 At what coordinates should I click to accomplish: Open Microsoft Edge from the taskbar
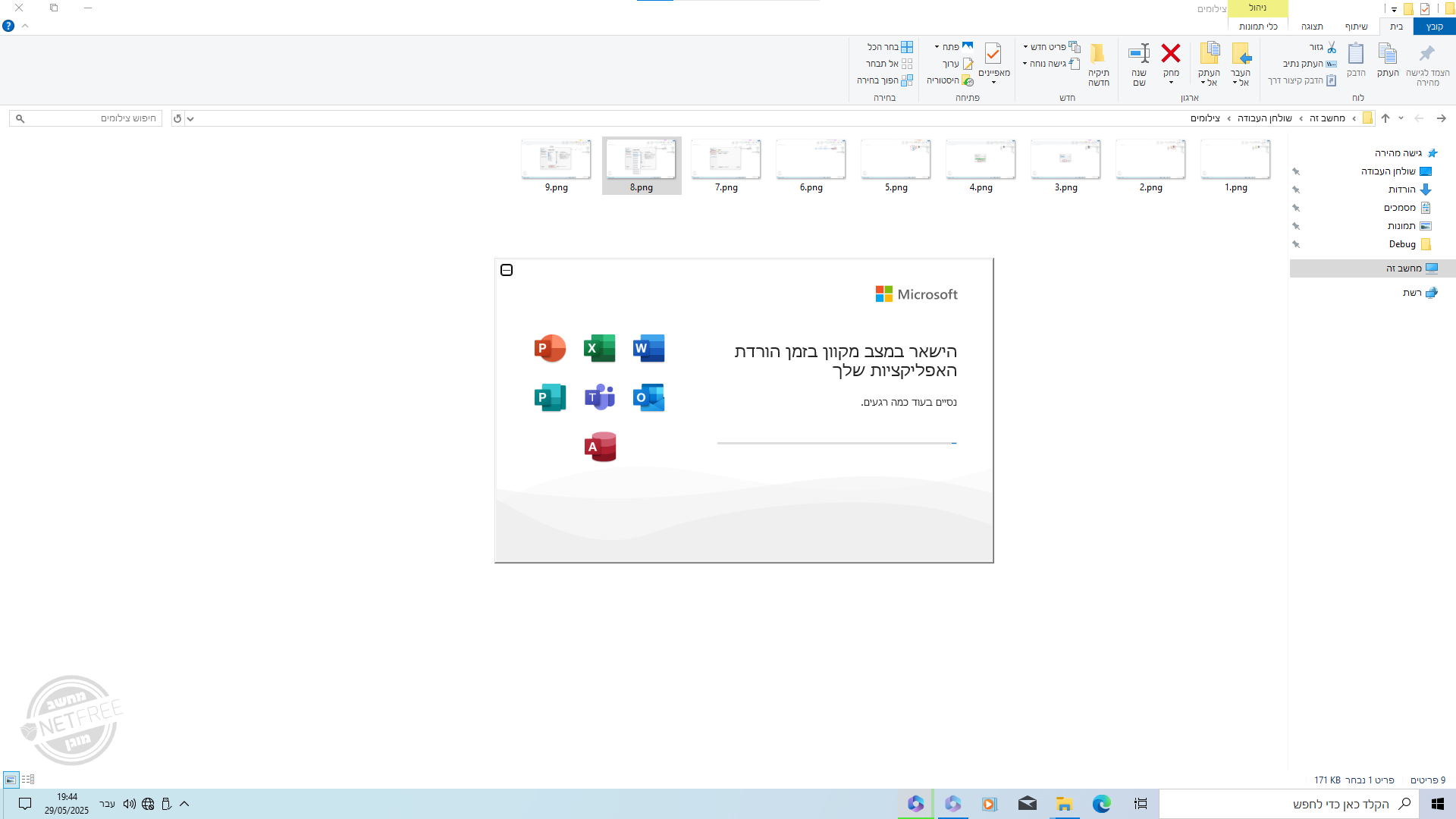tap(1102, 804)
